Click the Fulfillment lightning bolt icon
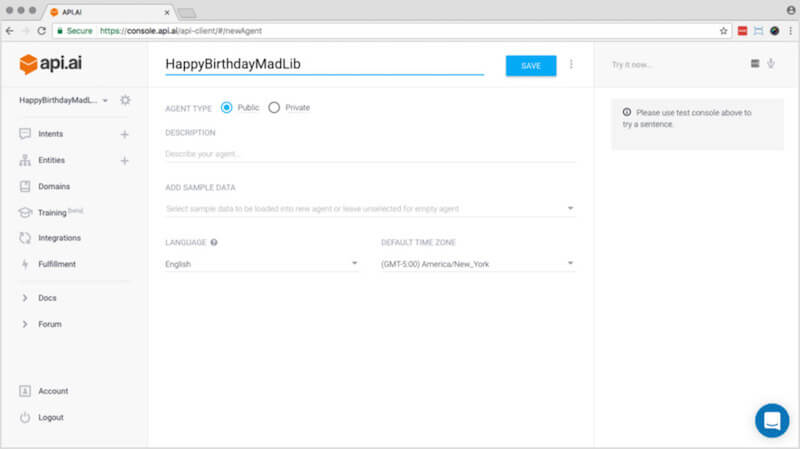Image resolution: width=800 pixels, height=449 pixels. coord(24,264)
